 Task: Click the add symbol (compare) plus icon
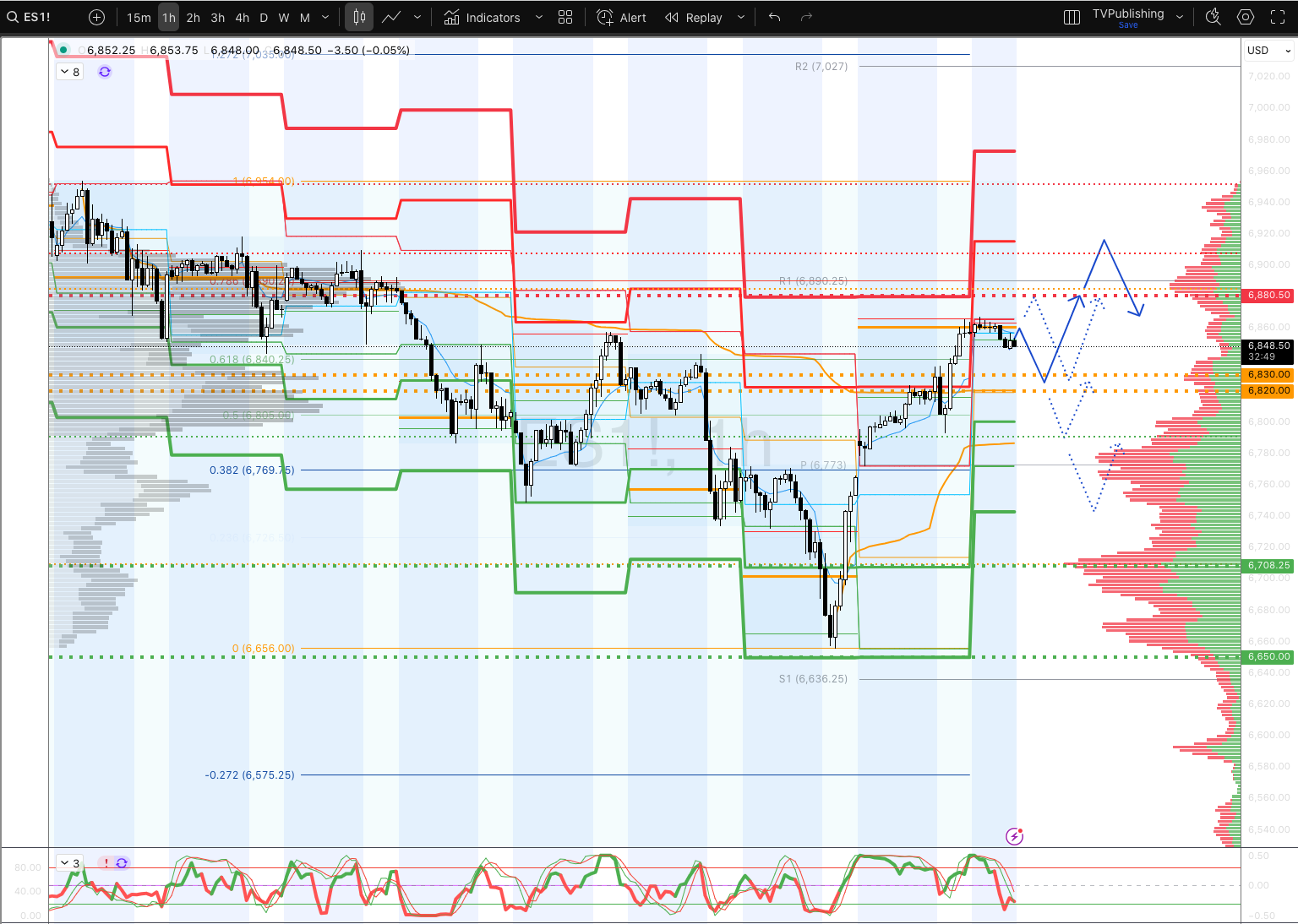click(96, 17)
